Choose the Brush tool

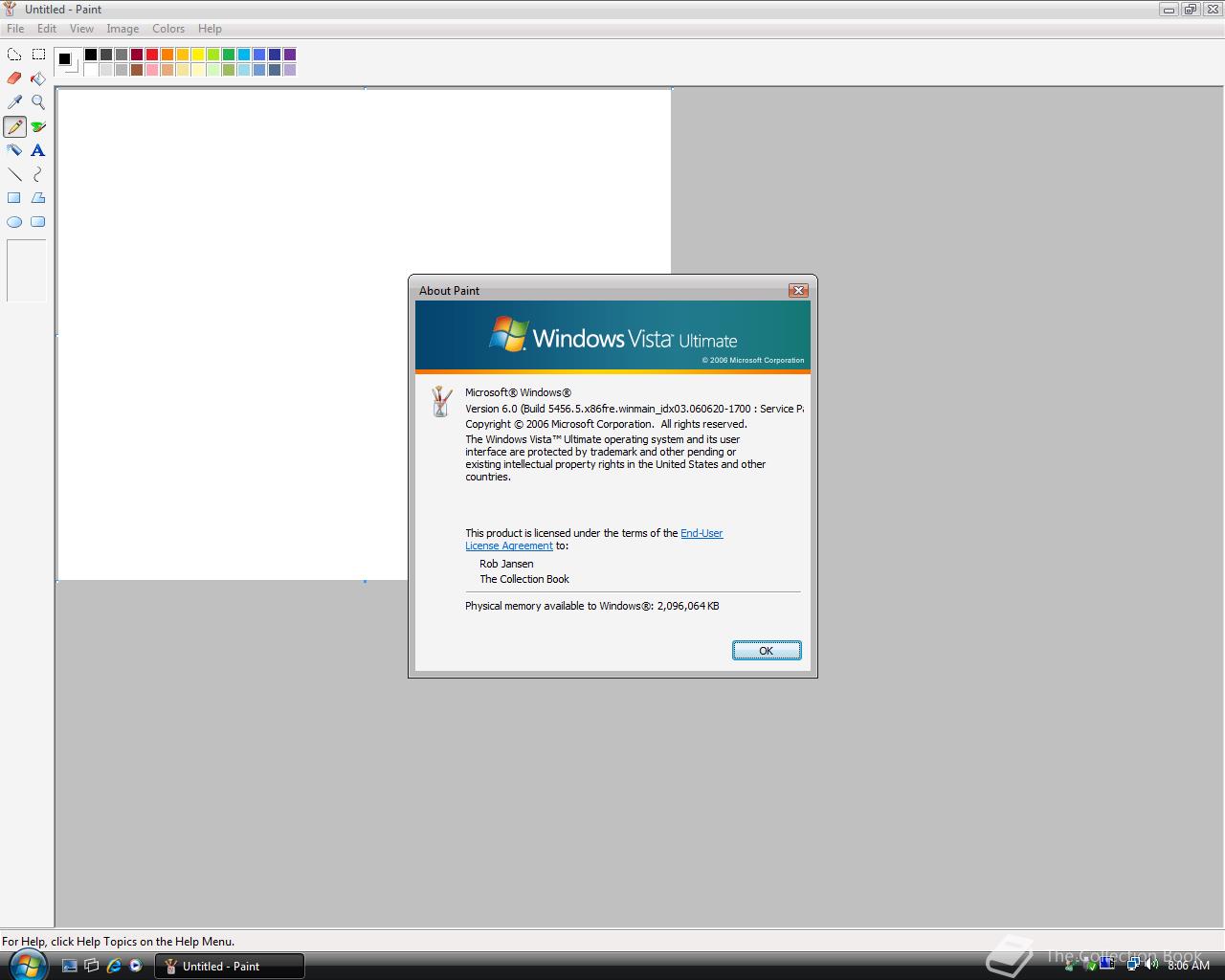pyautogui.click(x=38, y=126)
